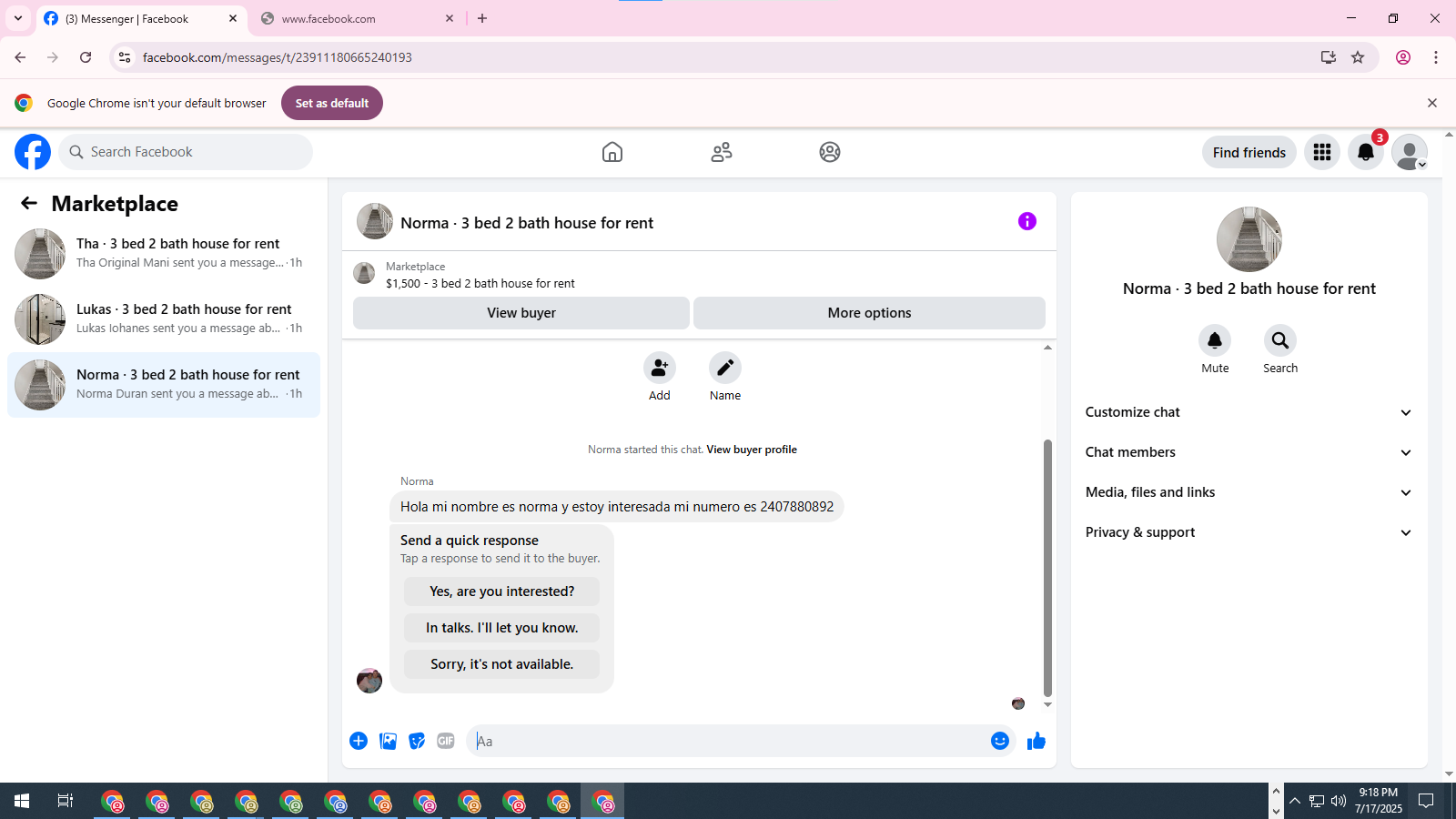Open the notifications bell with 3 alerts
Viewport: 1456px width, 819px height.
click(1366, 152)
